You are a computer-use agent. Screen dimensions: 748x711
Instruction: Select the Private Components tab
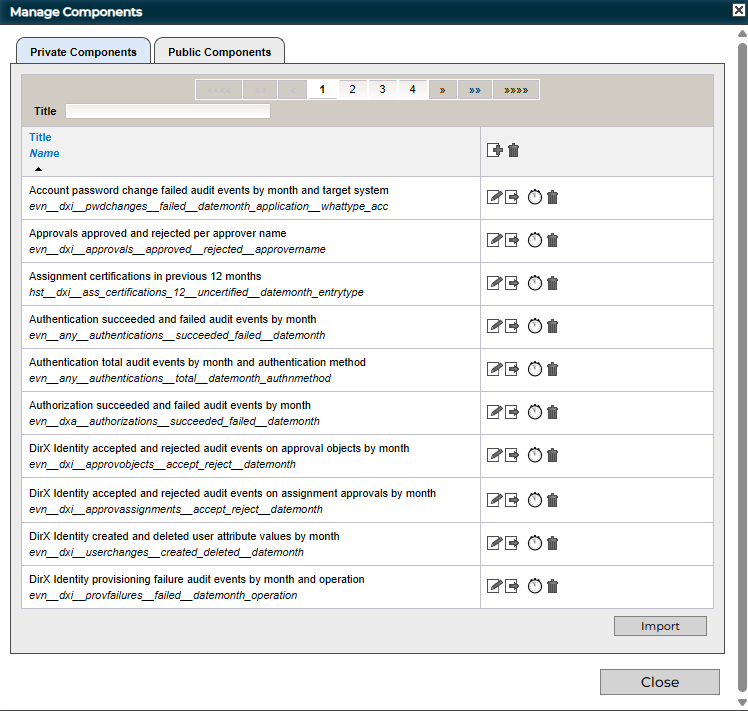tap(83, 52)
